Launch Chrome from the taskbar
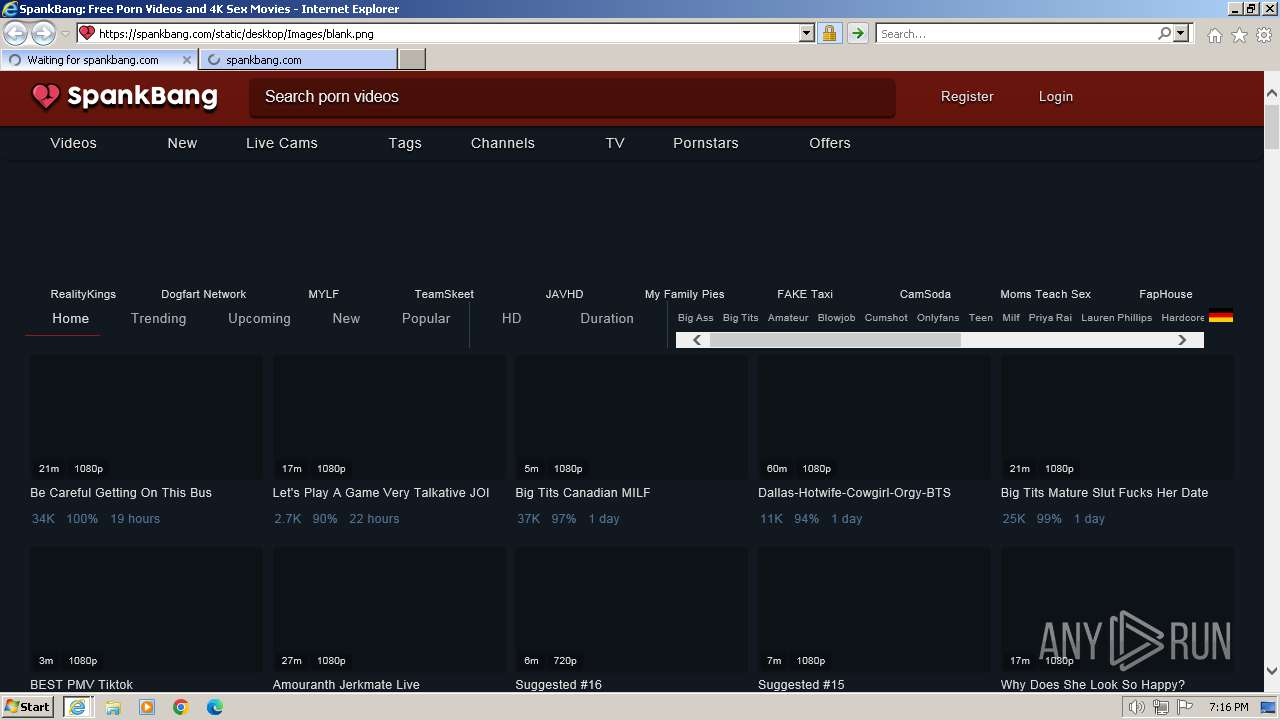The image size is (1280, 720). pyautogui.click(x=181, y=707)
